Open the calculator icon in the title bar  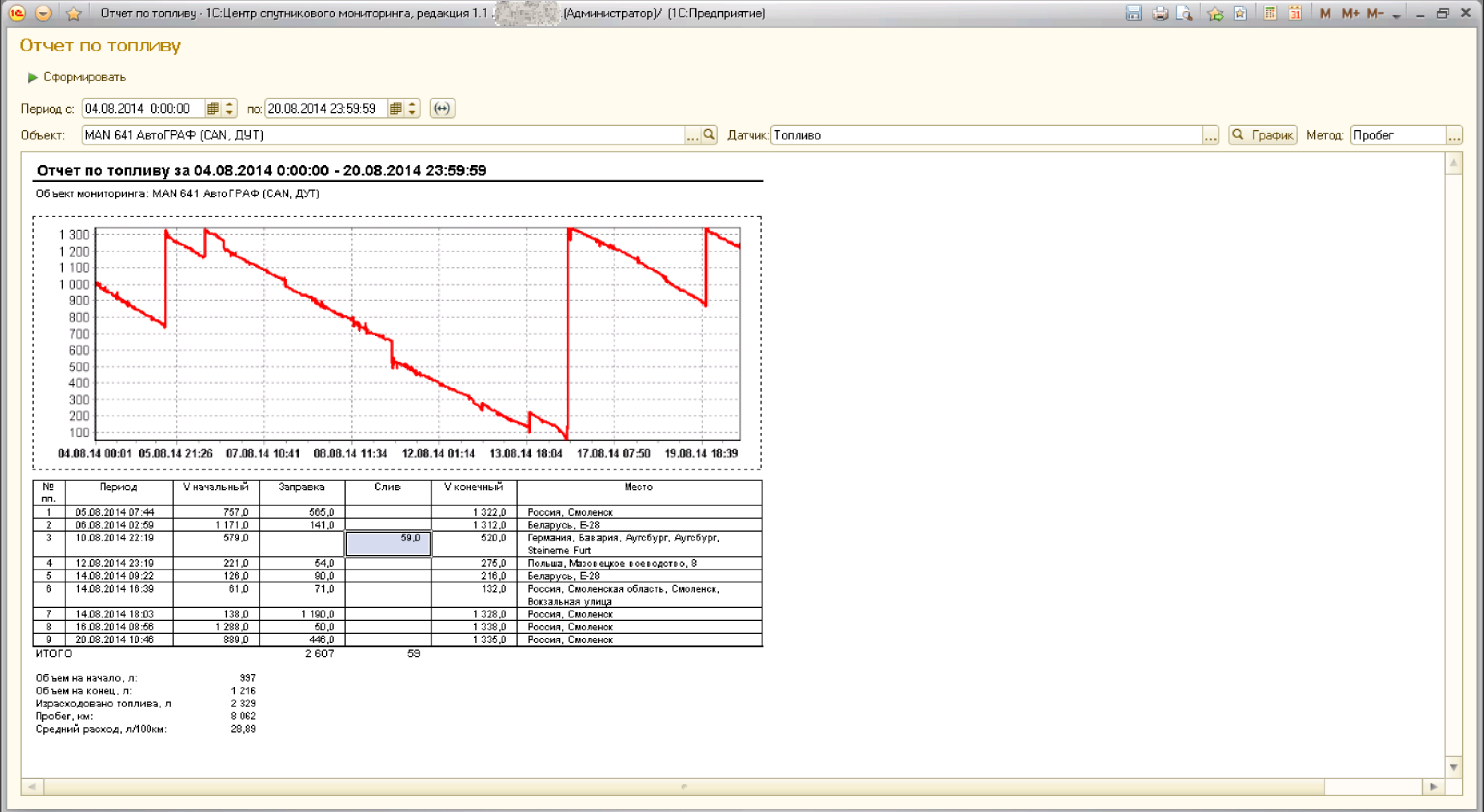(x=1270, y=13)
